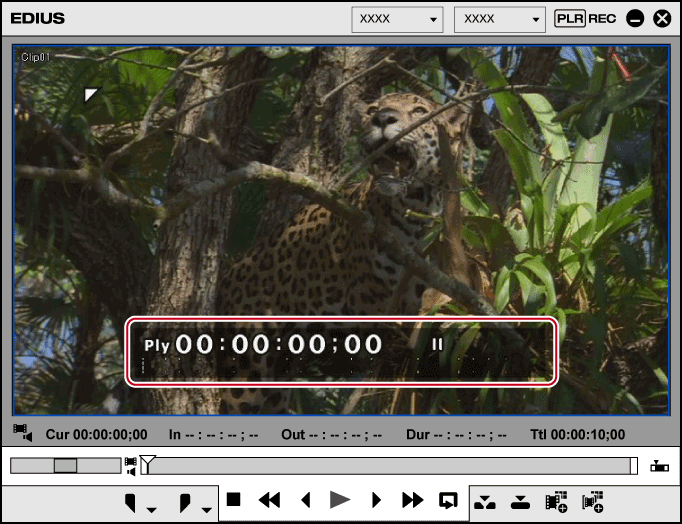Open the first XXXX dropdown
The width and height of the screenshot is (682, 524).
click(397, 19)
